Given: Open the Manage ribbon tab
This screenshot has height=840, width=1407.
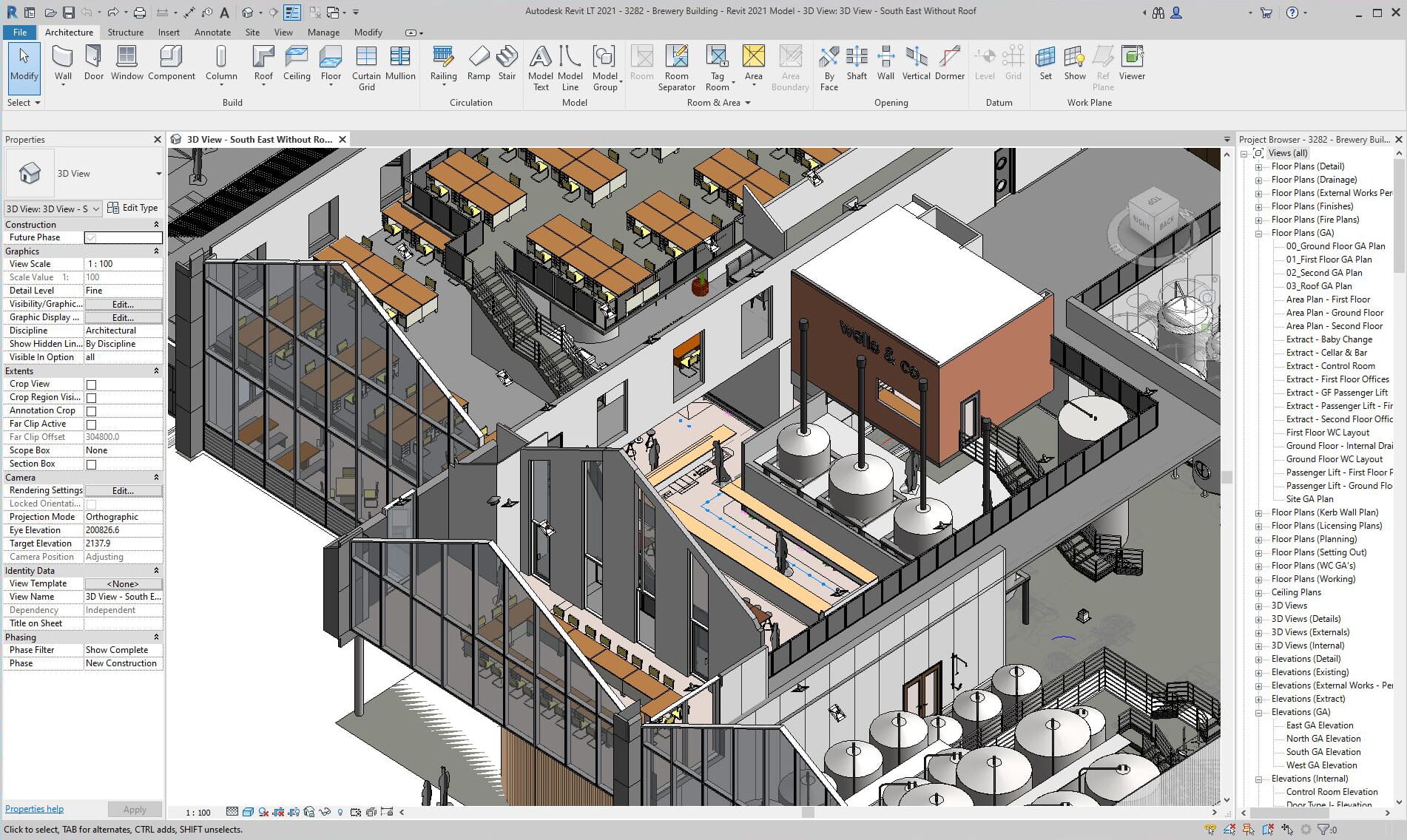Looking at the screenshot, I should coord(323,32).
